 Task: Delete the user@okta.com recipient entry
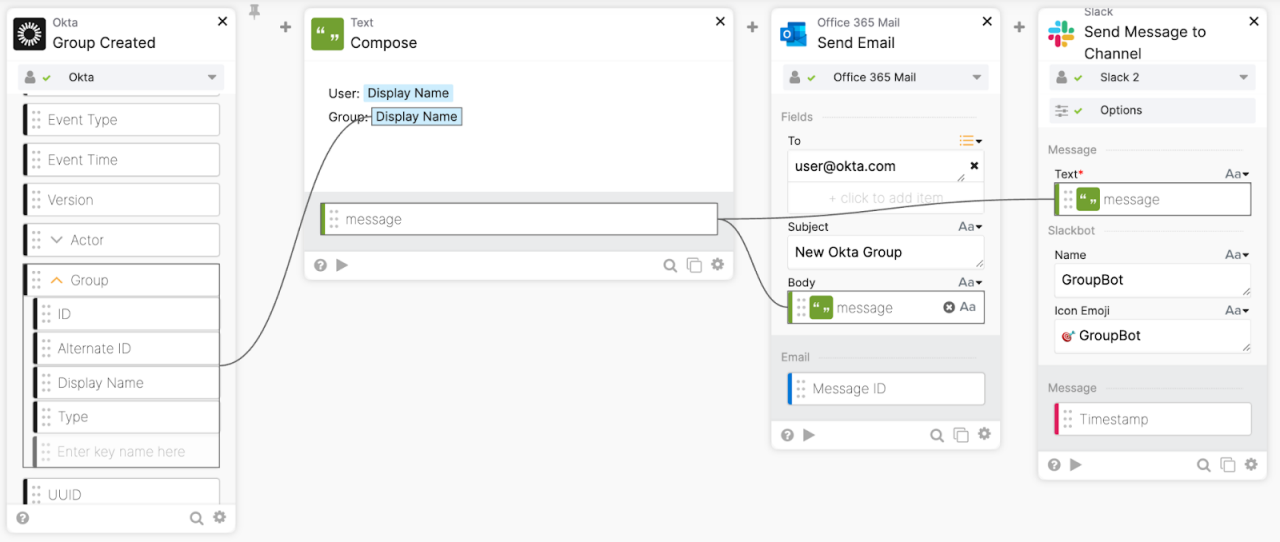(x=974, y=166)
